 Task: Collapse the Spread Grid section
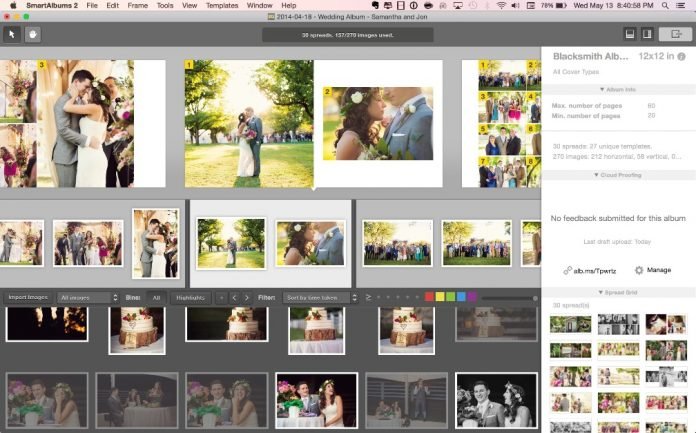coord(617,293)
